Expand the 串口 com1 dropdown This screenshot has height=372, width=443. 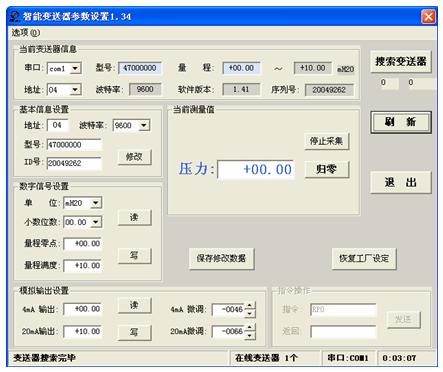pos(75,68)
